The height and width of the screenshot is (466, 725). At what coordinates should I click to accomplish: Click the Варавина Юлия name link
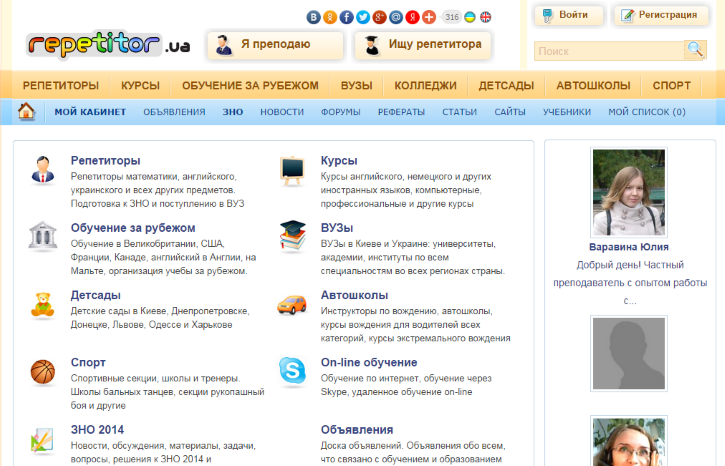coord(629,247)
